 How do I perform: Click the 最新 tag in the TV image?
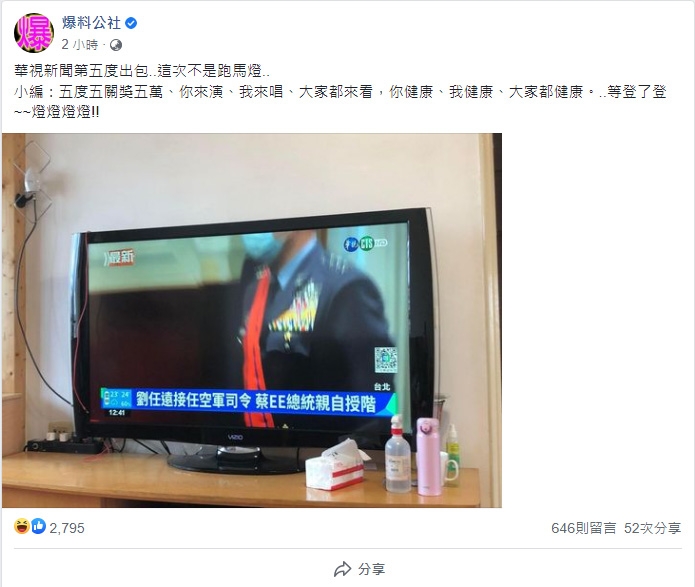point(119,257)
